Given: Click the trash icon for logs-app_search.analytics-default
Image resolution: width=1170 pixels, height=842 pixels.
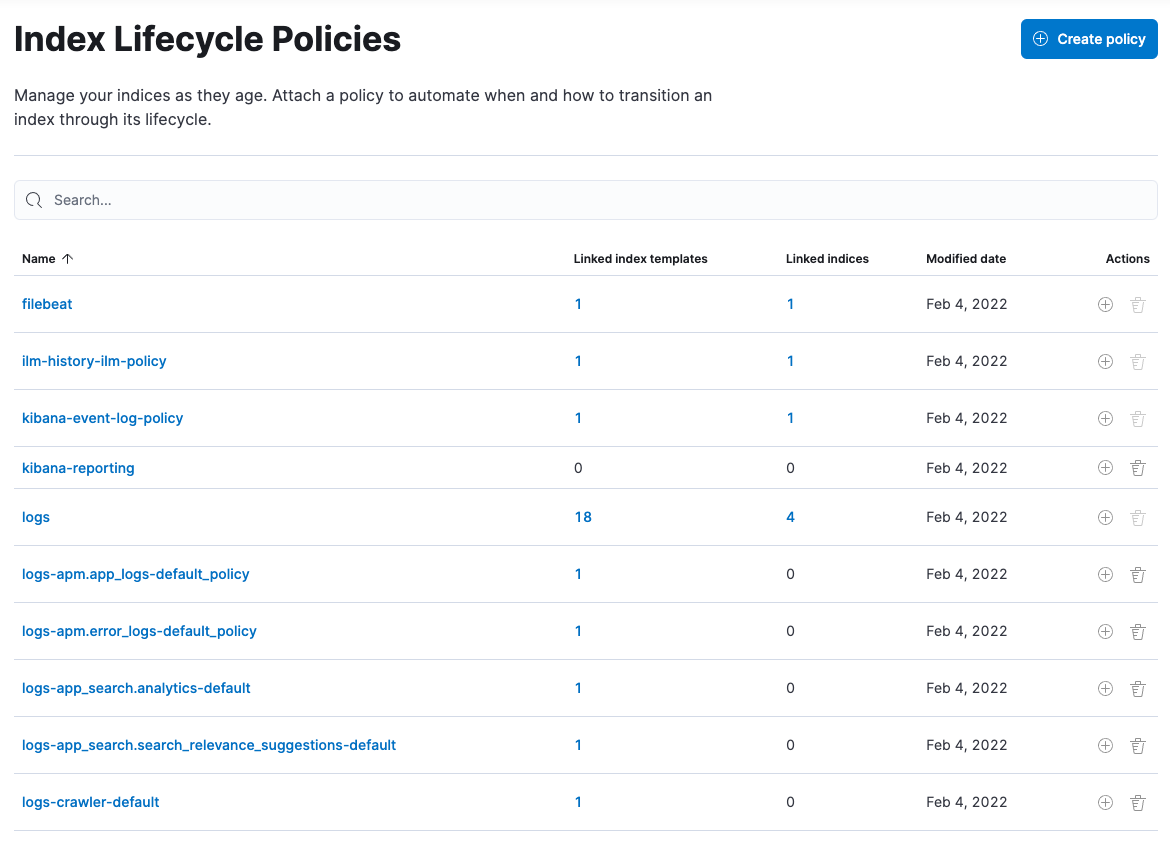Looking at the screenshot, I should coord(1138,688).
